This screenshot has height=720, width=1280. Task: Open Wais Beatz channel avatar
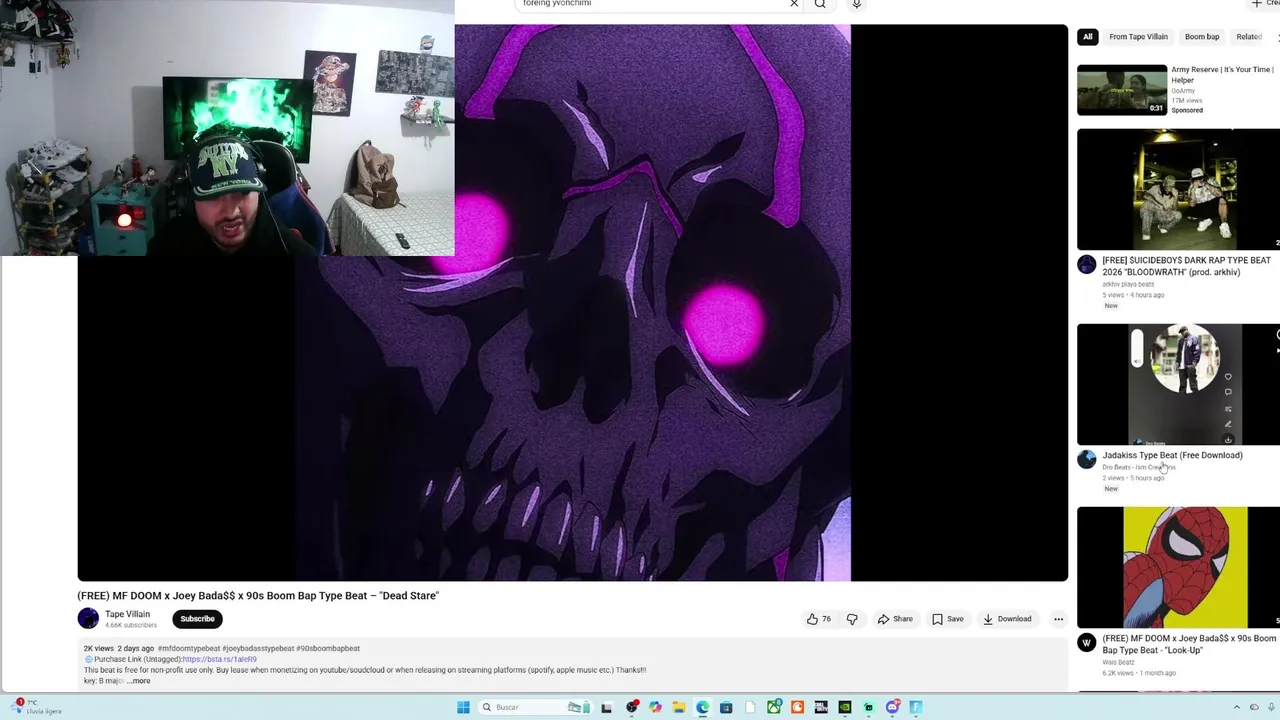click(1087, 642)
